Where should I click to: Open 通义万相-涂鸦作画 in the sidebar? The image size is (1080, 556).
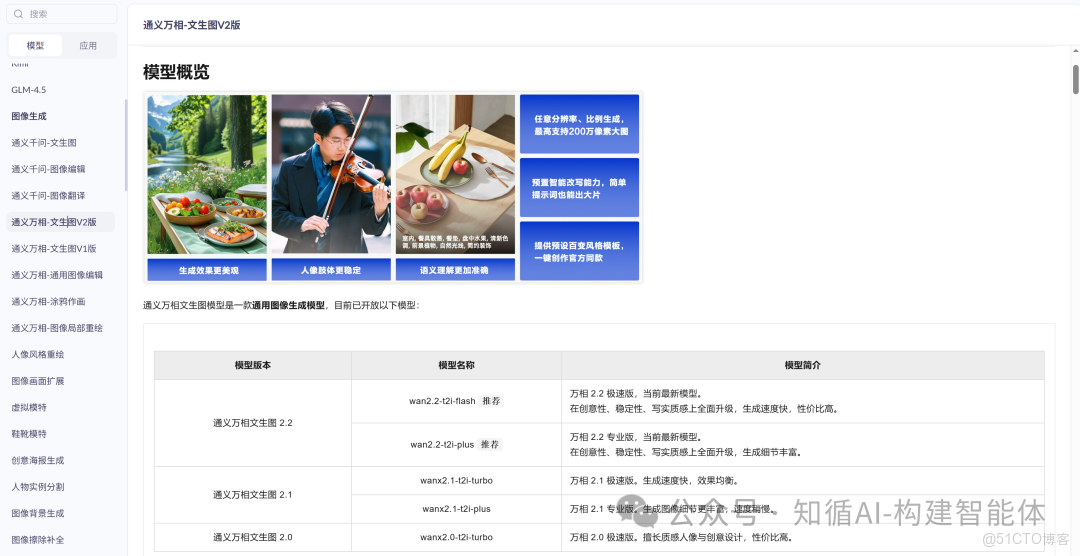pos(48,302)
